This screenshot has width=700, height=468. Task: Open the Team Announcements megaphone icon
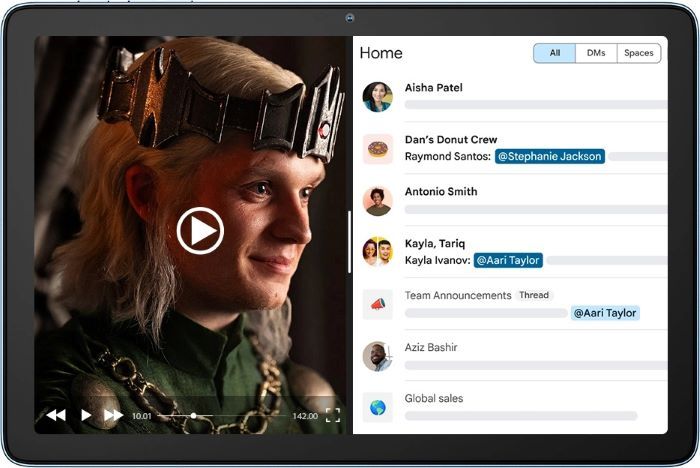[378, 304]
